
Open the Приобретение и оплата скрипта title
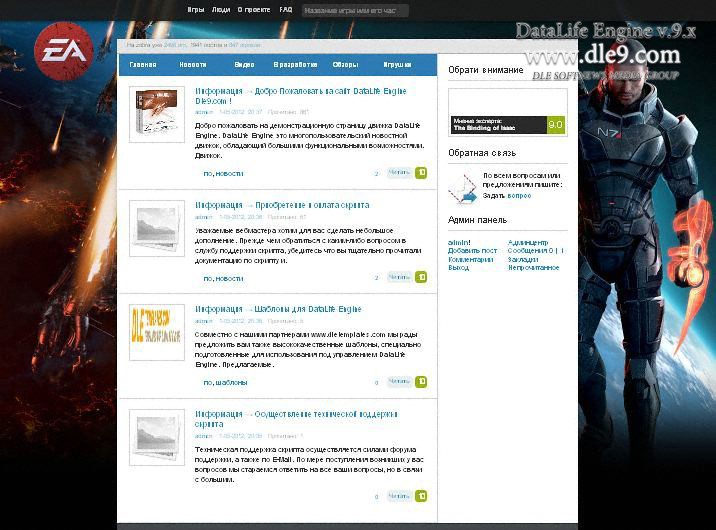point(282,205)
